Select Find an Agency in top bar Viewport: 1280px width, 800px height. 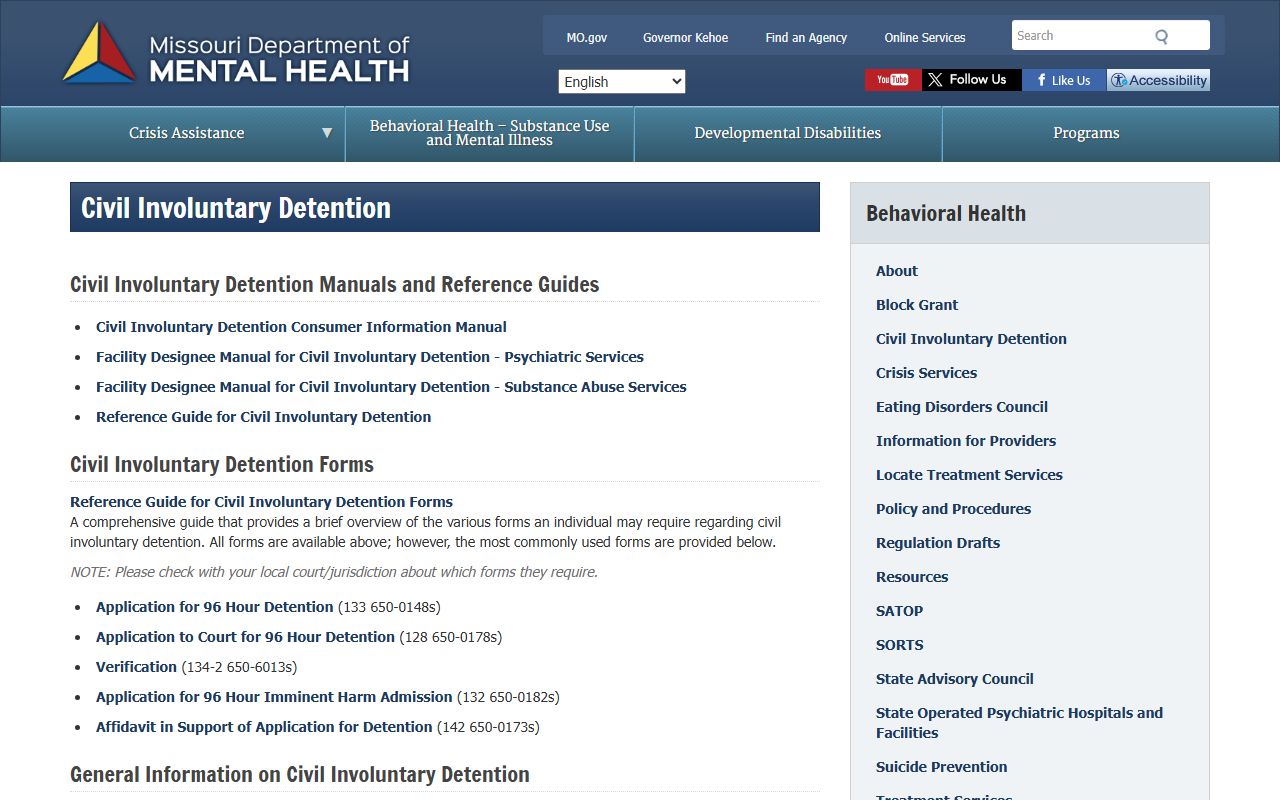[x=806, y=38]
